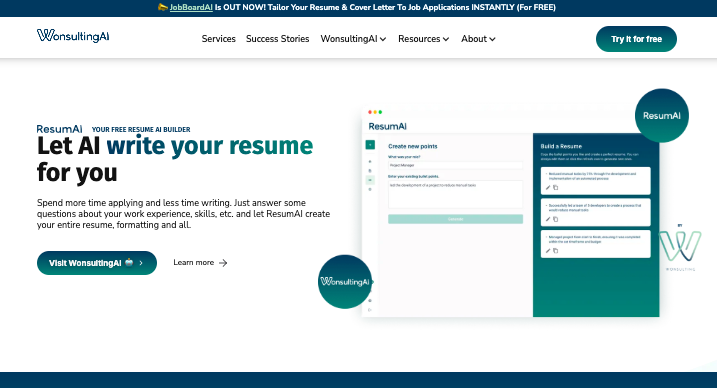Screen dimensions: 717x388
Task: Click the robot emoji on Visit button
Action: click(129, 262)
